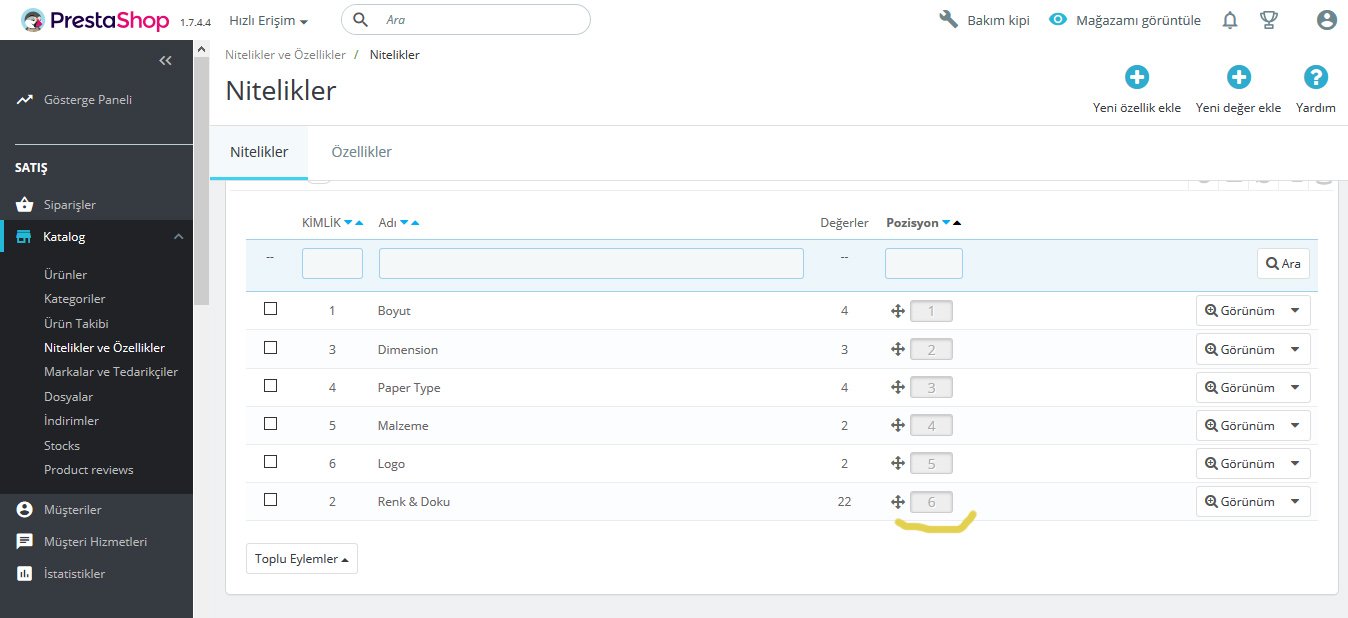1348x618 pixels.
Task: Sort KİMLİK column ascending arrow
Action: tap(359, 223)
